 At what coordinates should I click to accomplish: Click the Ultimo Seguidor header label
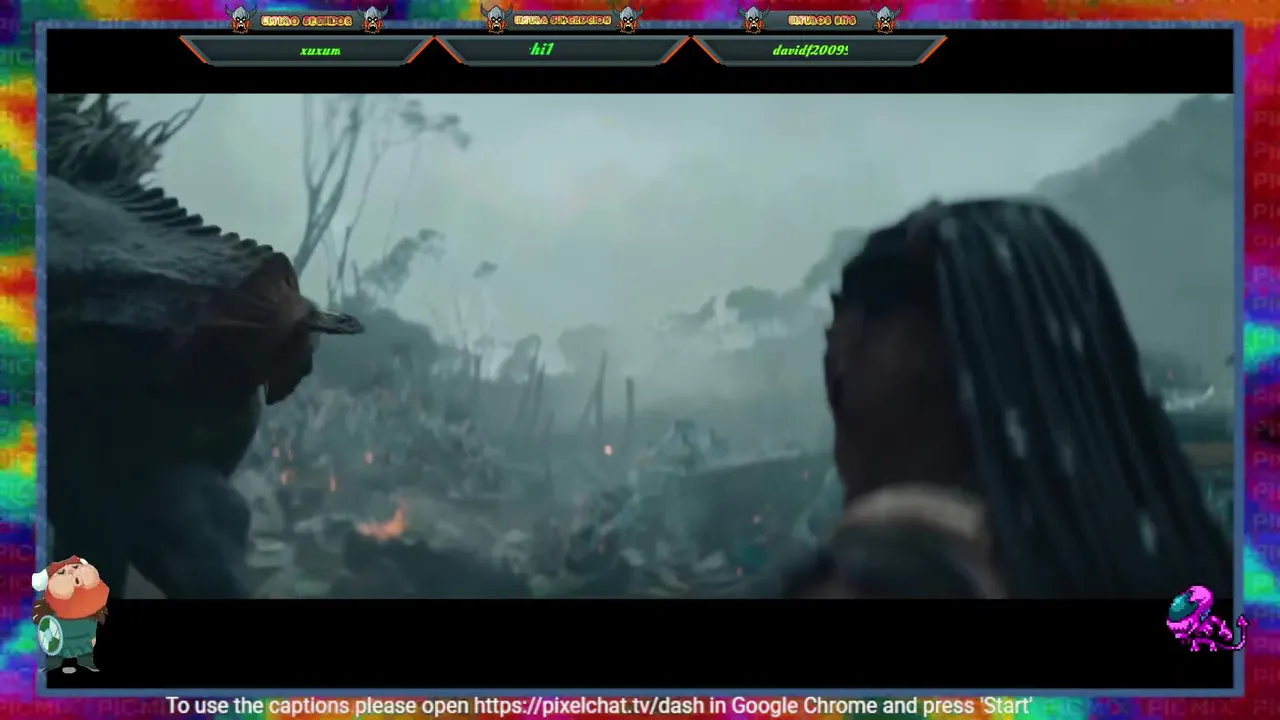click(307, 21)
